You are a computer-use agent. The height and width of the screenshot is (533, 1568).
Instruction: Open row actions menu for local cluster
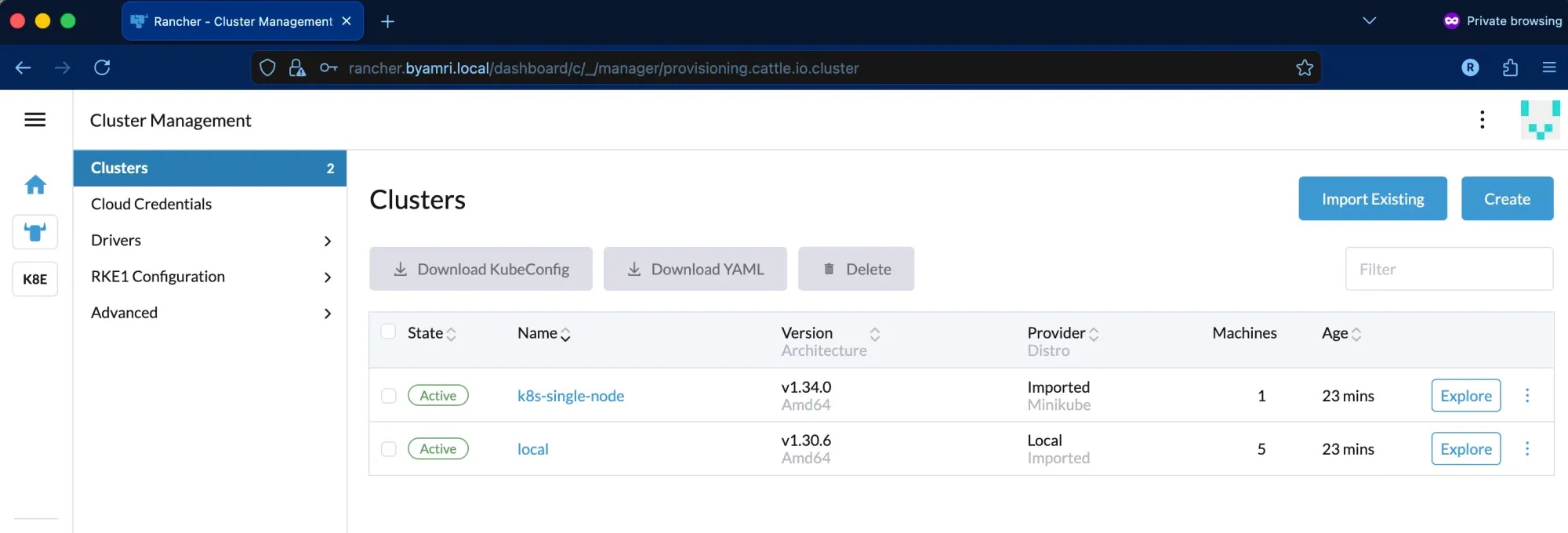[1526, 449]
